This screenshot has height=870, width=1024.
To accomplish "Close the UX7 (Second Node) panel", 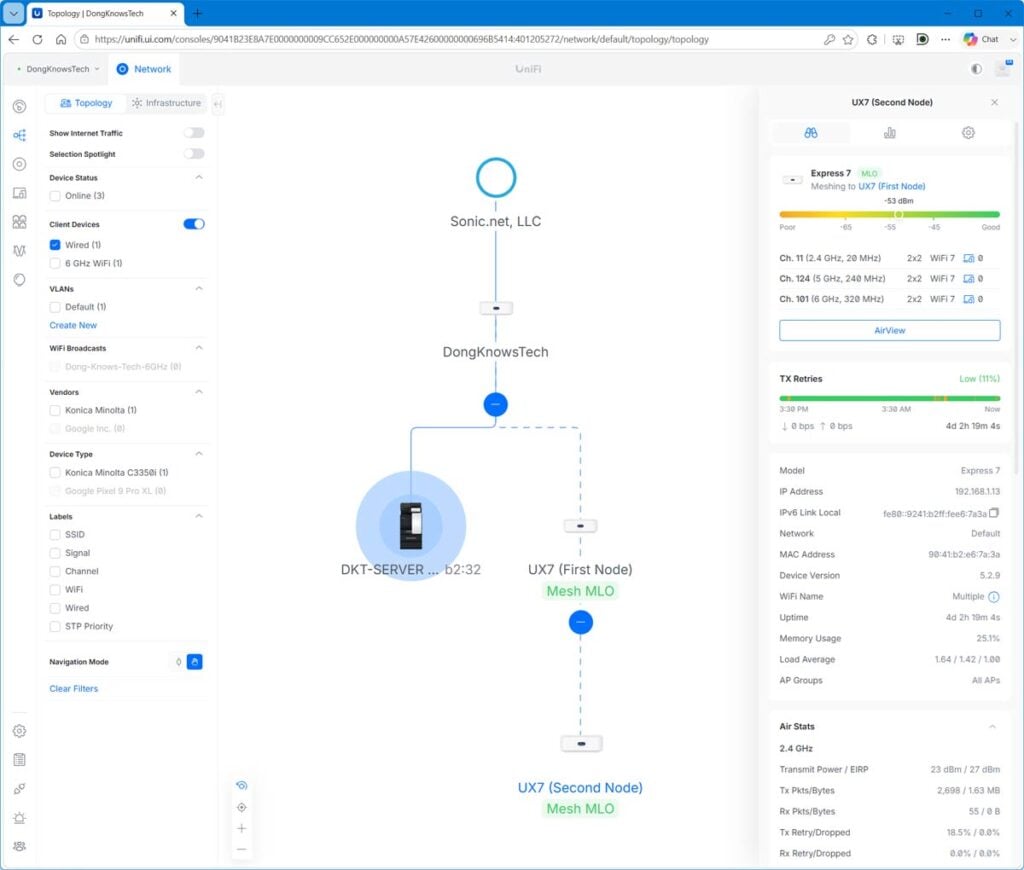I will (995, 103).
